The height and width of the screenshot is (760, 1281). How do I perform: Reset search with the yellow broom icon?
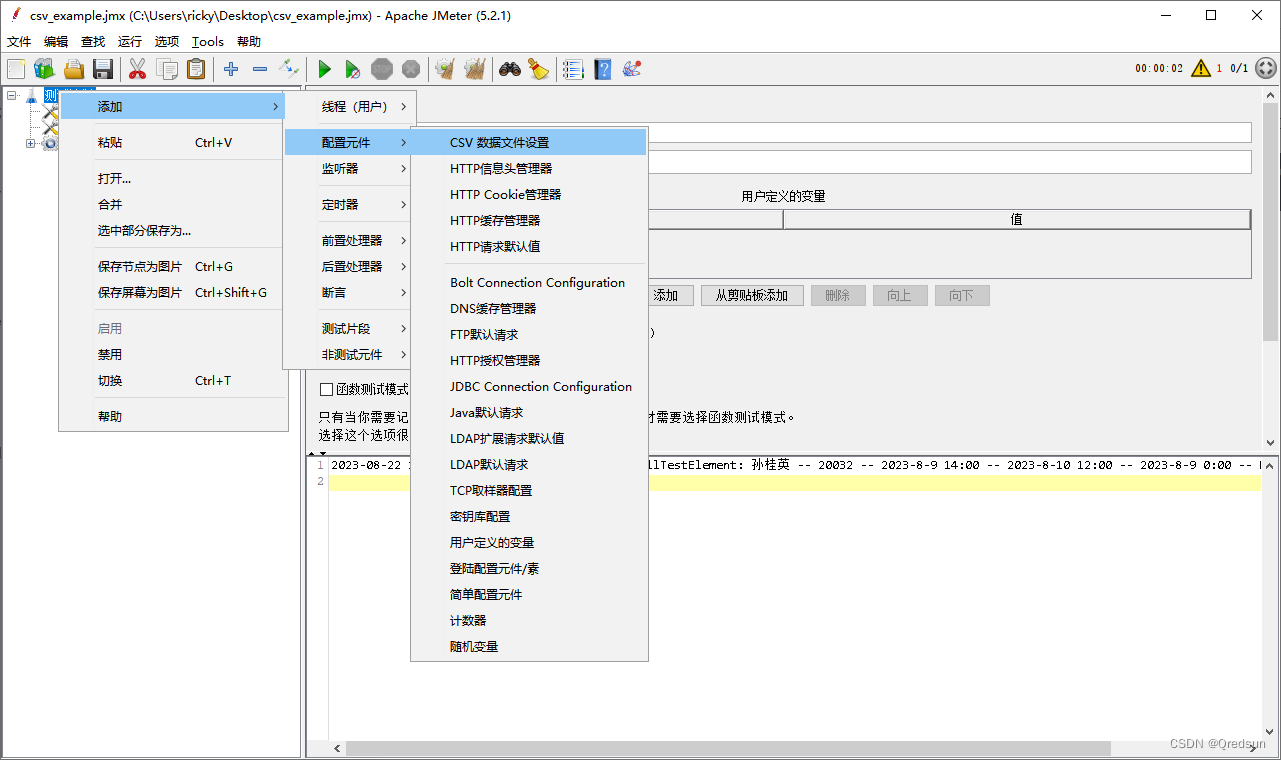(539, 69)
